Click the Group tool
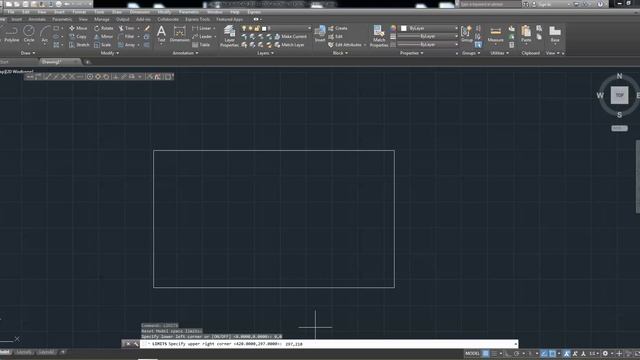Screen dimensions: 640x360 [466, 34]
